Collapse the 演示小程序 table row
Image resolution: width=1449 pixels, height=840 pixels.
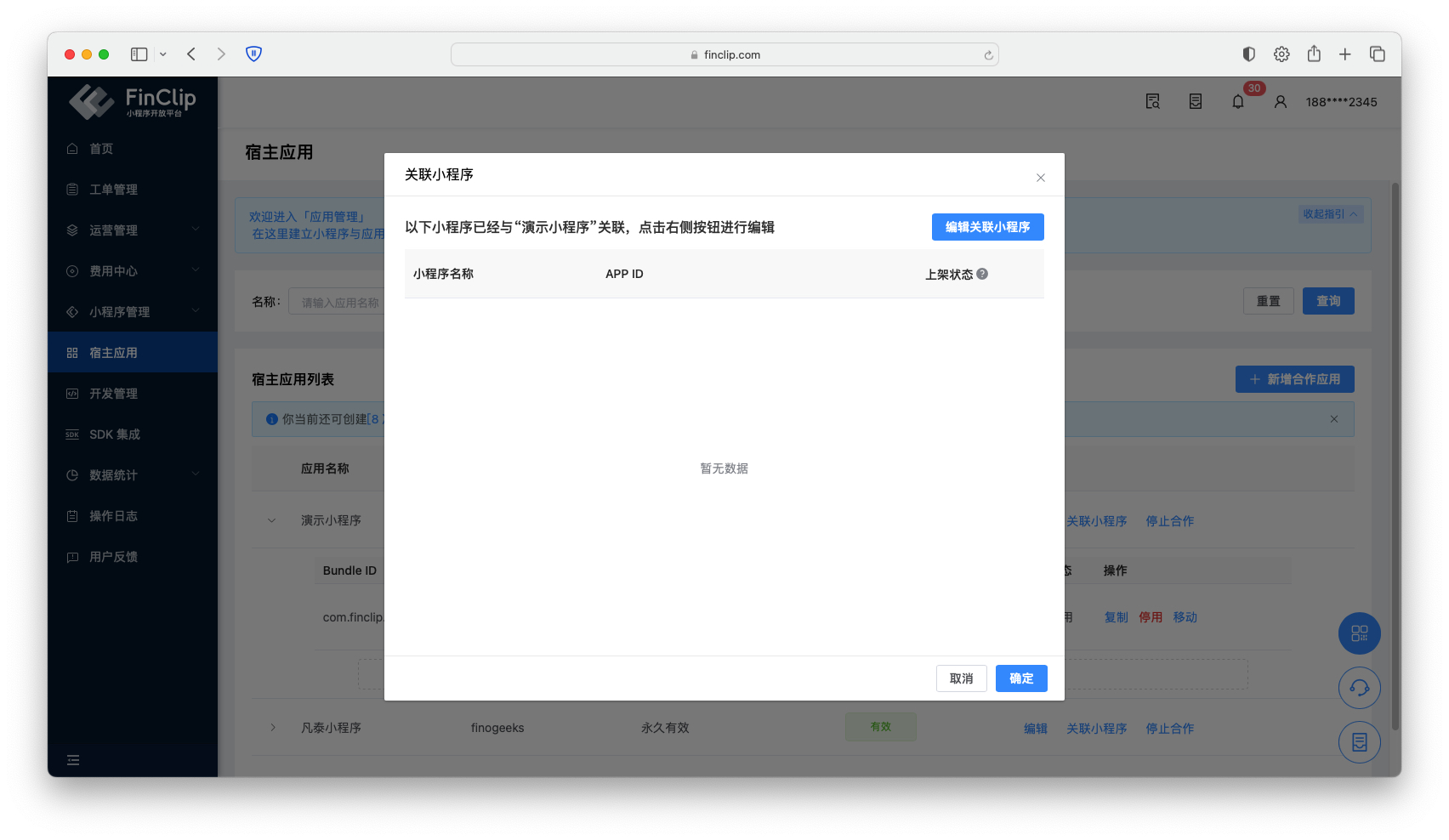[272, 520]
